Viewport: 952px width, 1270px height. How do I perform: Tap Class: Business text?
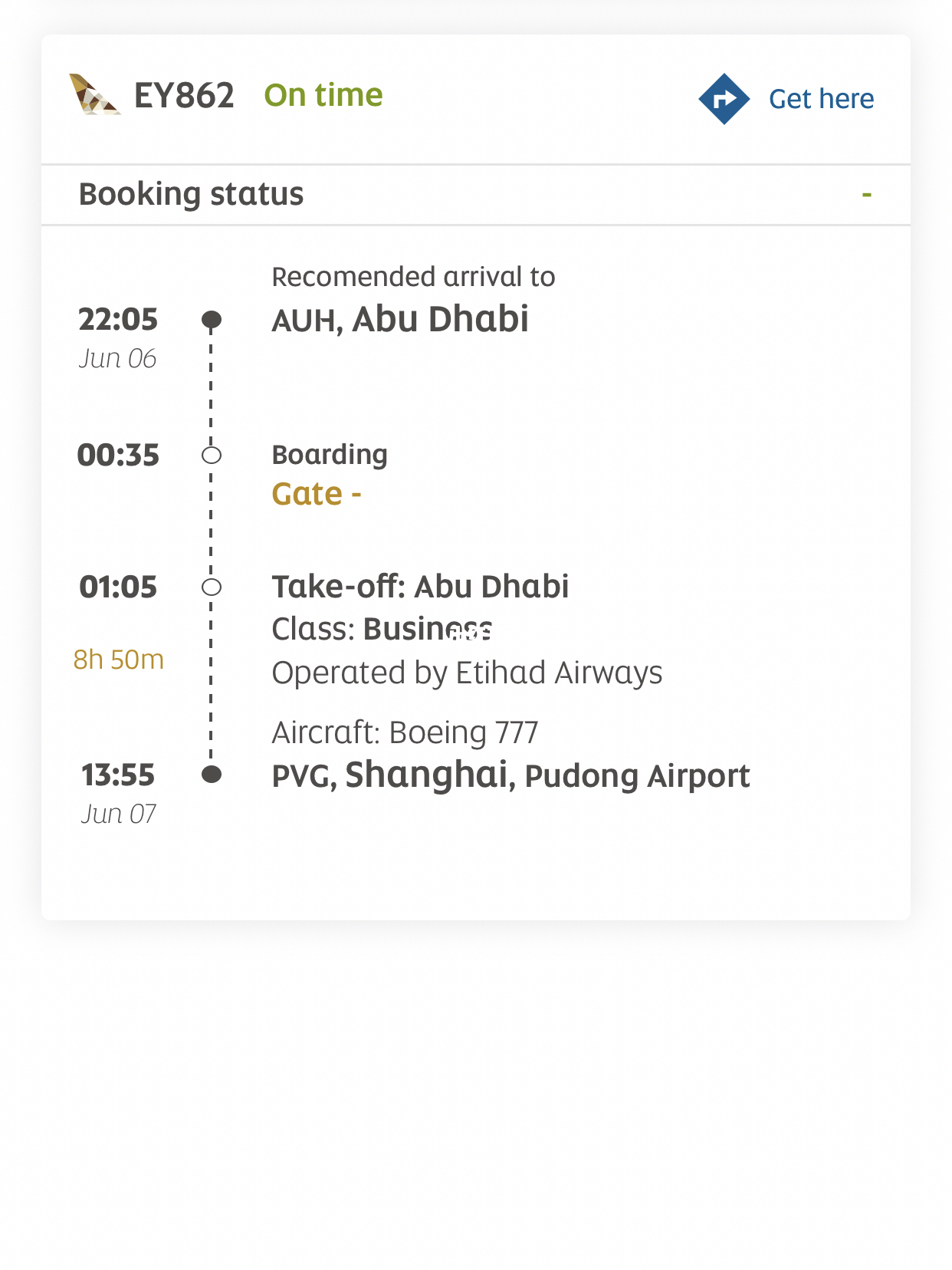382,629
